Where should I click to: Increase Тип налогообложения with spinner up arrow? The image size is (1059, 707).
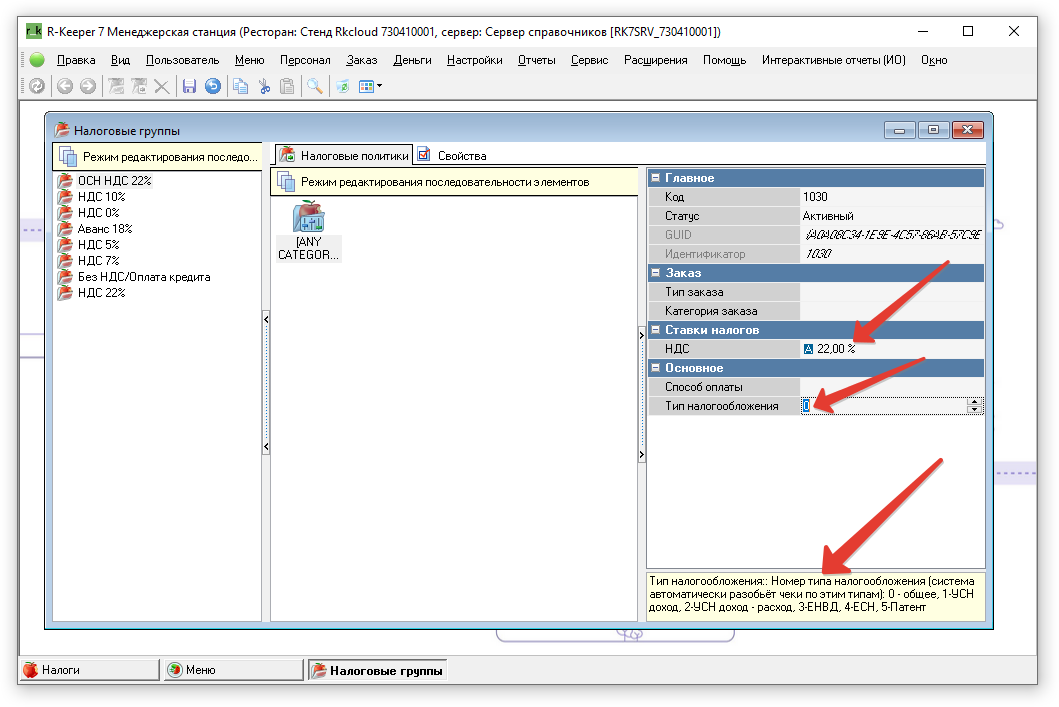974,402
